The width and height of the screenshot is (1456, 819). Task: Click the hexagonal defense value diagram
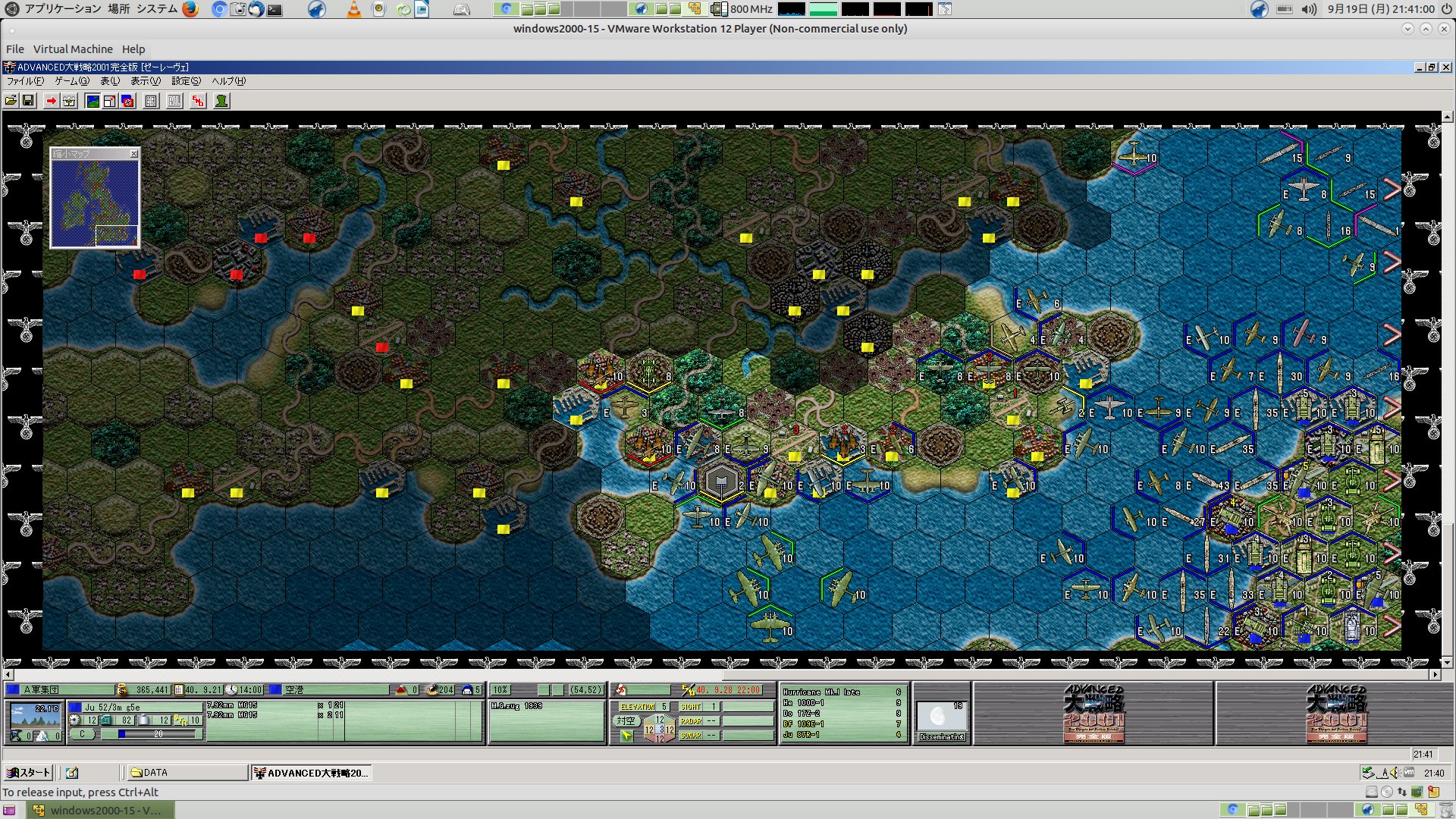click(x=659, y=729)
